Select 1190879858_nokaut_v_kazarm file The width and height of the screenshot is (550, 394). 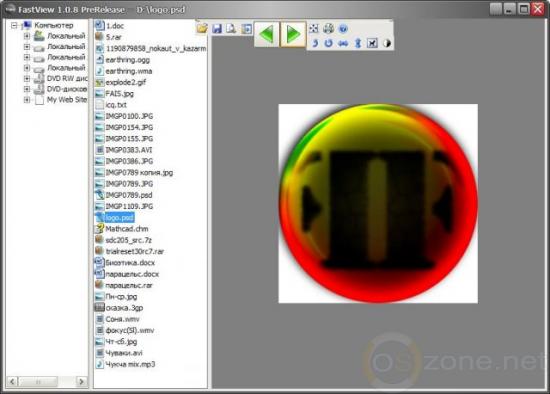point(156,48)
